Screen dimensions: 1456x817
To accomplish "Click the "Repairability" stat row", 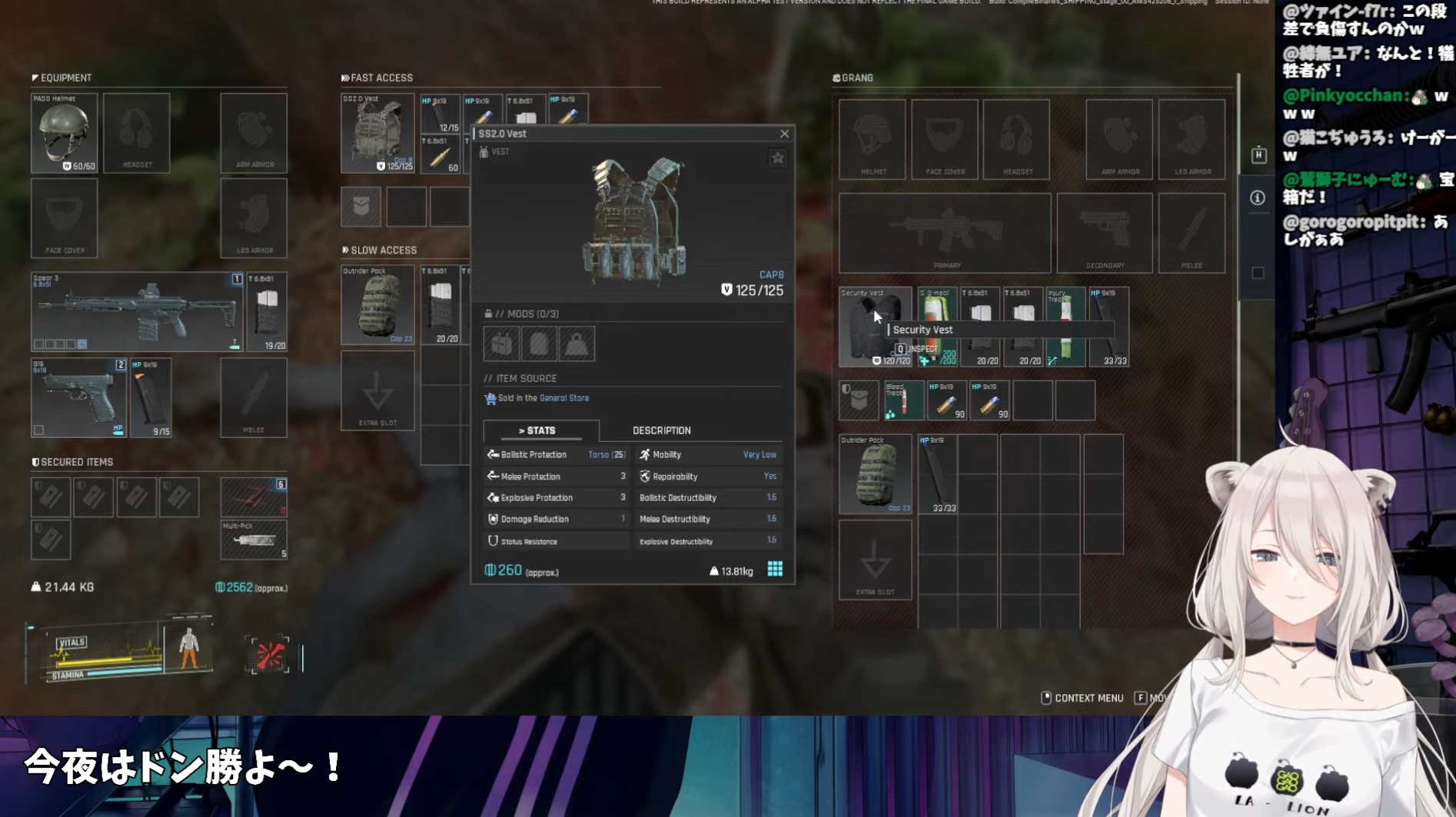I will [x=708, y=477].
